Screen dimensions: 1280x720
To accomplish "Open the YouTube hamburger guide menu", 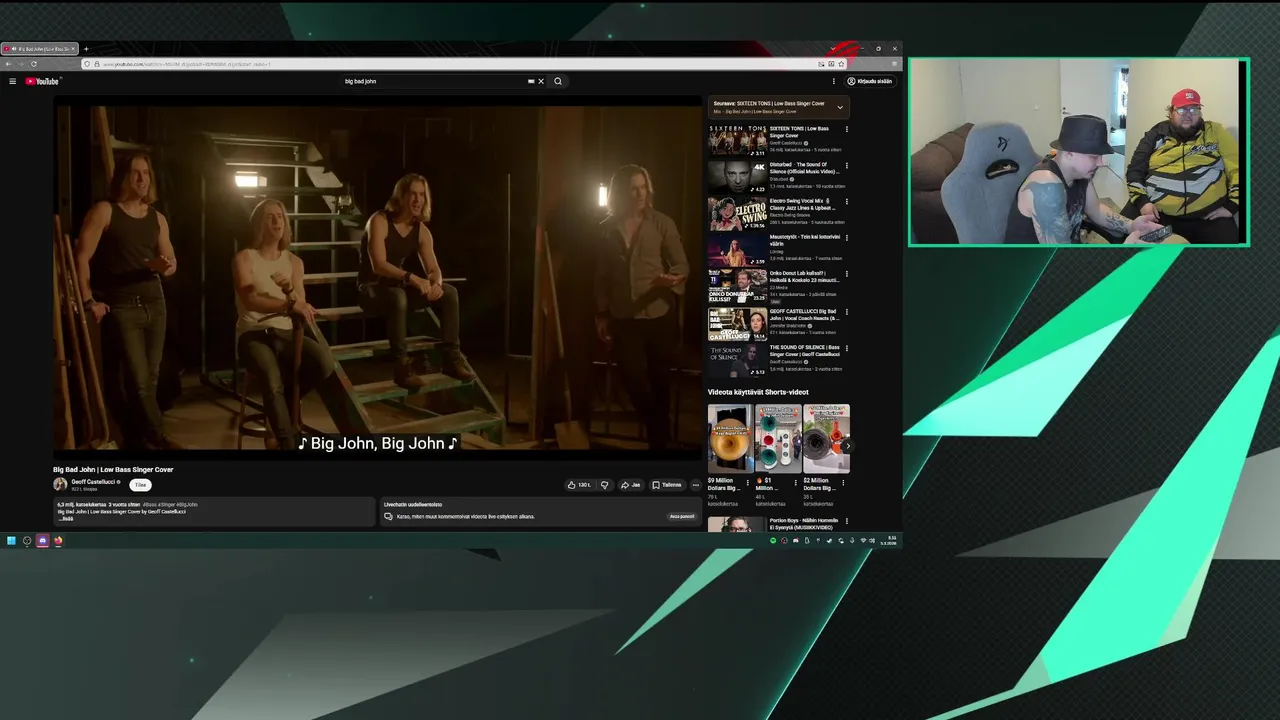I will click(x=12, y=81).
